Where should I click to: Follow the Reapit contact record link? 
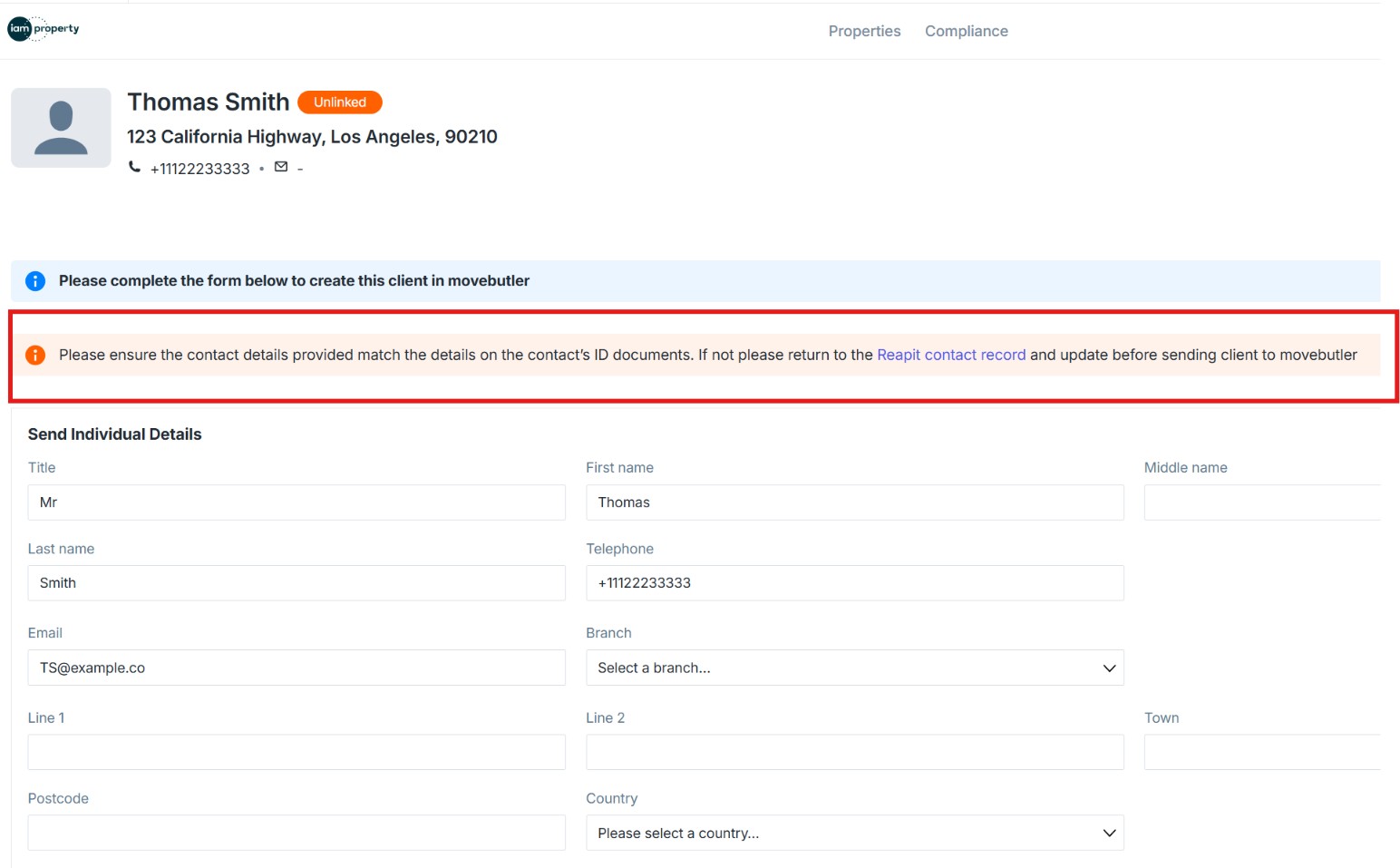951,355
